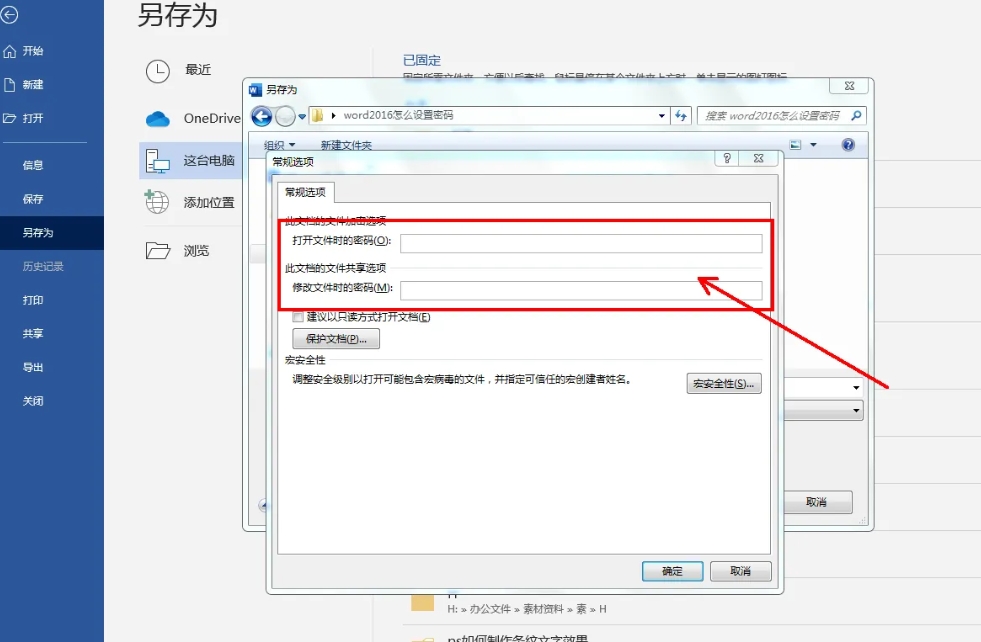Click 取消 in the Save As dialog
The image size is (981, 642).
(x=816, y=502)
